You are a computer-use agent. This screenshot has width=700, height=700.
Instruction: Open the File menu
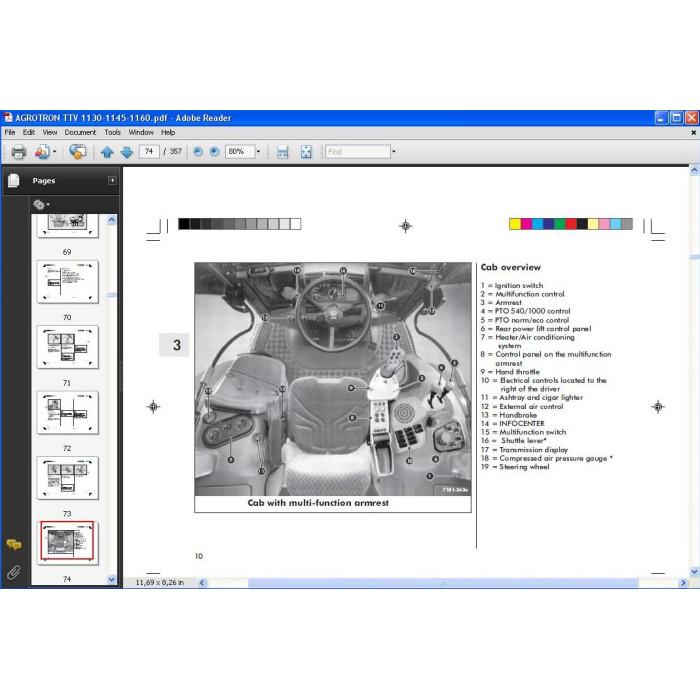tap(10, 132)
